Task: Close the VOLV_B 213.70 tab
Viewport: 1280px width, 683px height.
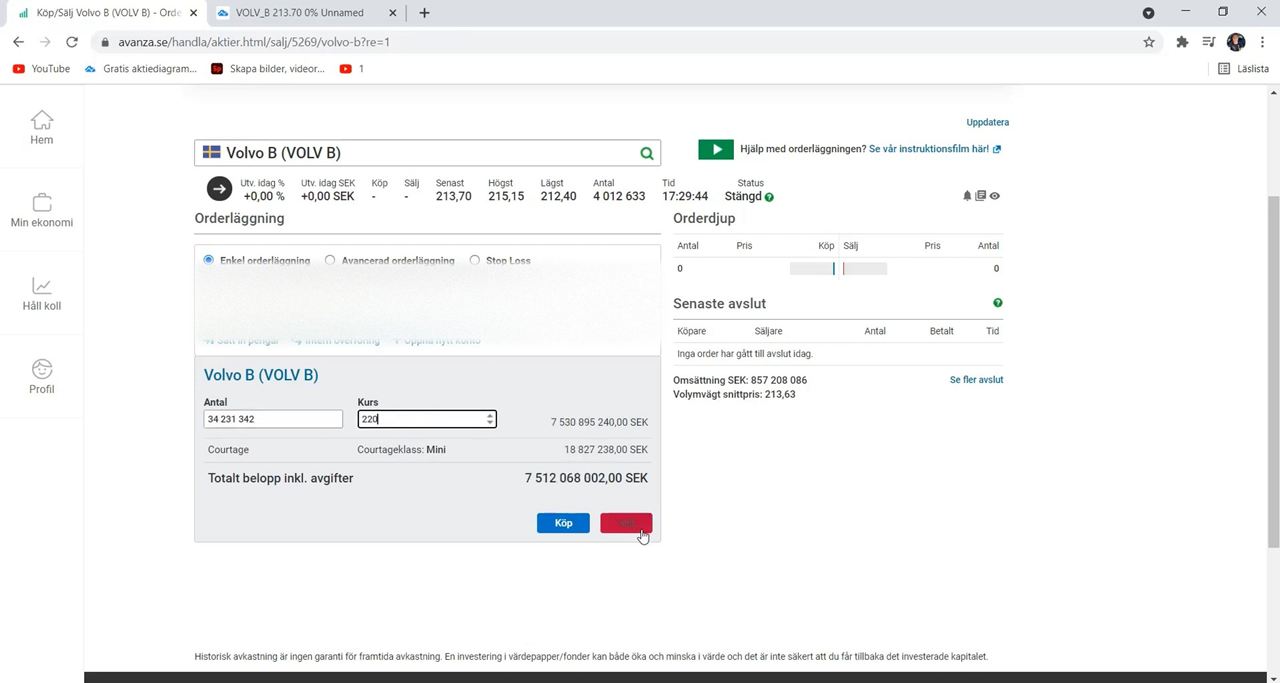Action: click(x=392, y=13)
